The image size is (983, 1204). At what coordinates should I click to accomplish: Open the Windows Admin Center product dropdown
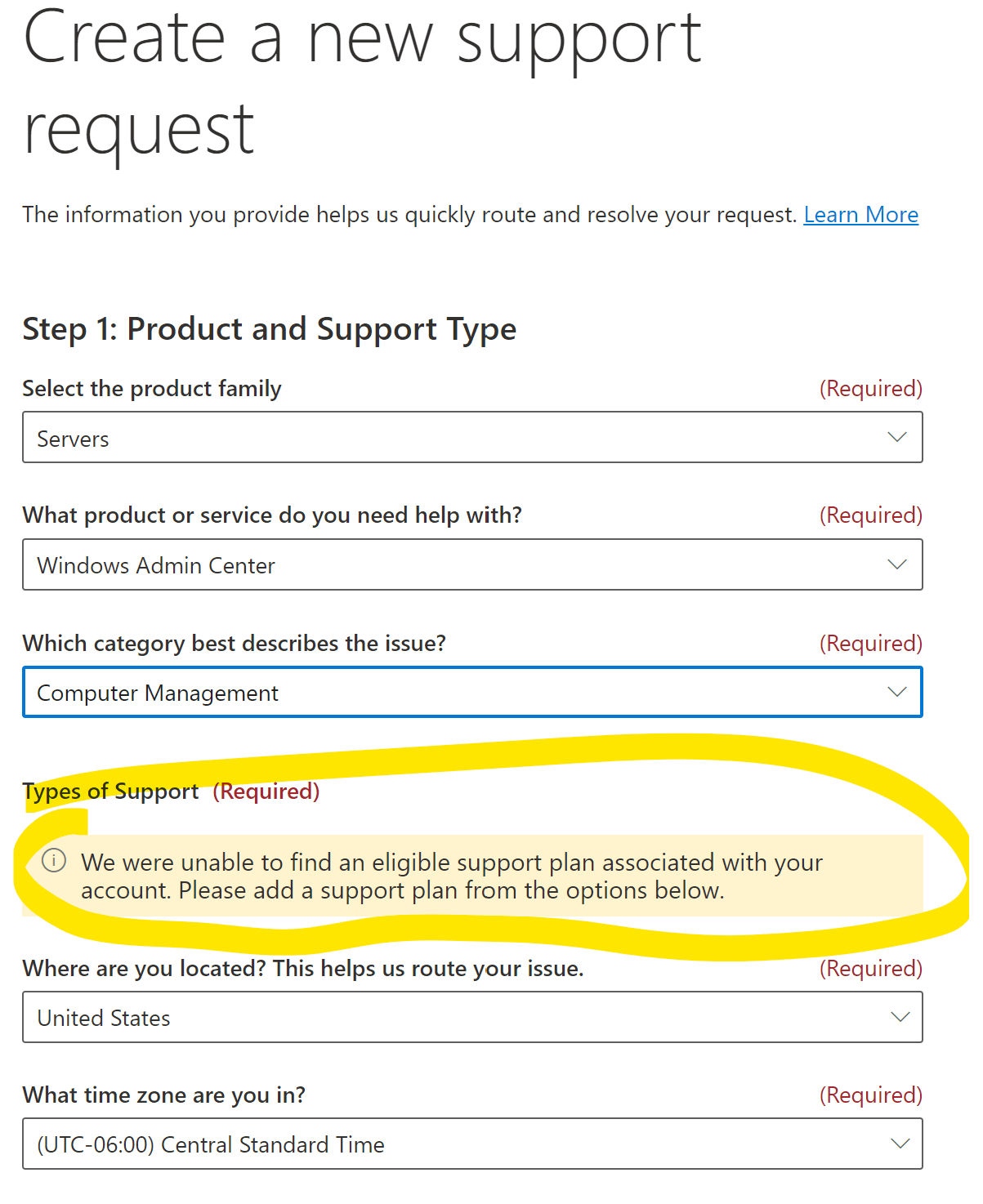coord(472,564)
